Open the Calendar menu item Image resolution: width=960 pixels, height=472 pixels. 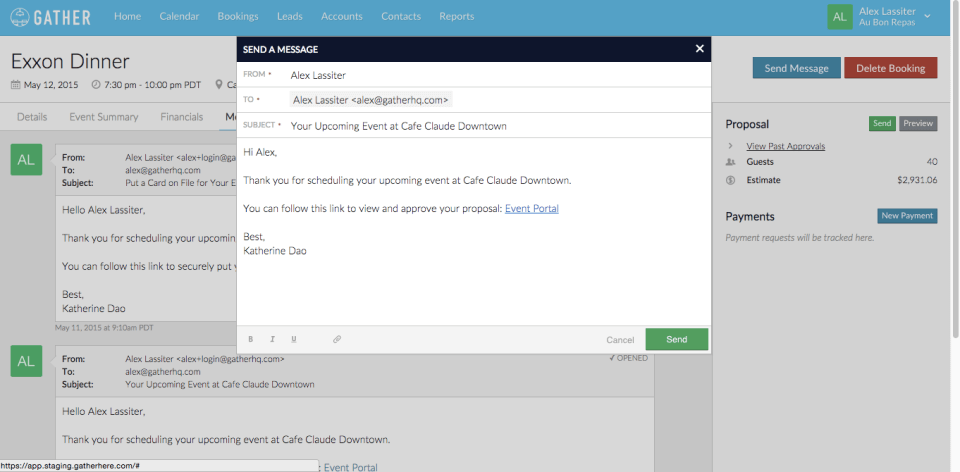[x=179, y=17]
